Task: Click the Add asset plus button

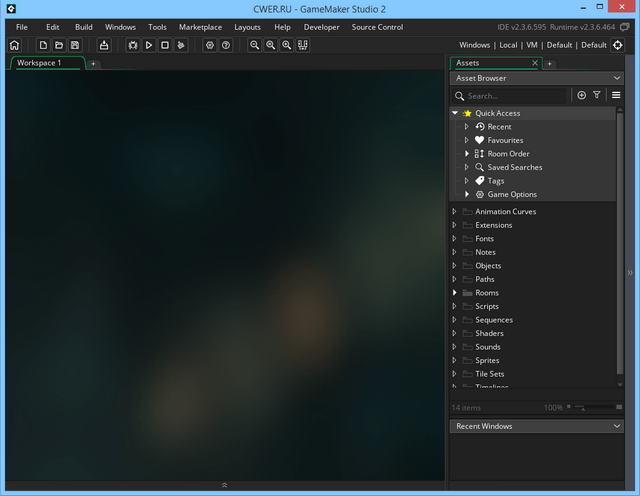Action: point(581,95)
